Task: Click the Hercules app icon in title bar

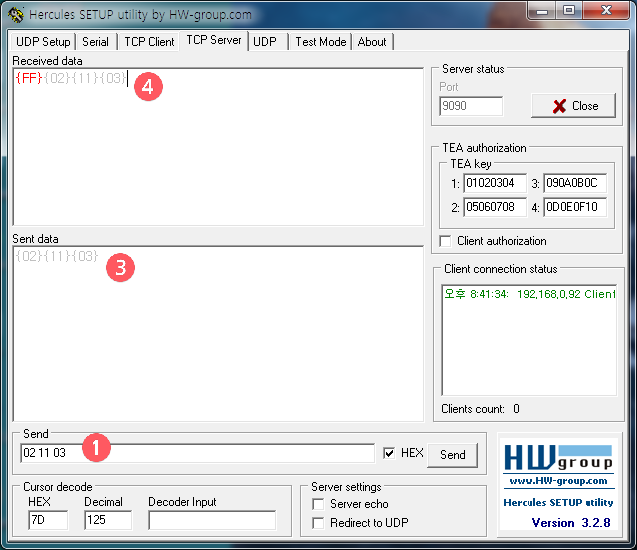Action: [x=16, y=15]
